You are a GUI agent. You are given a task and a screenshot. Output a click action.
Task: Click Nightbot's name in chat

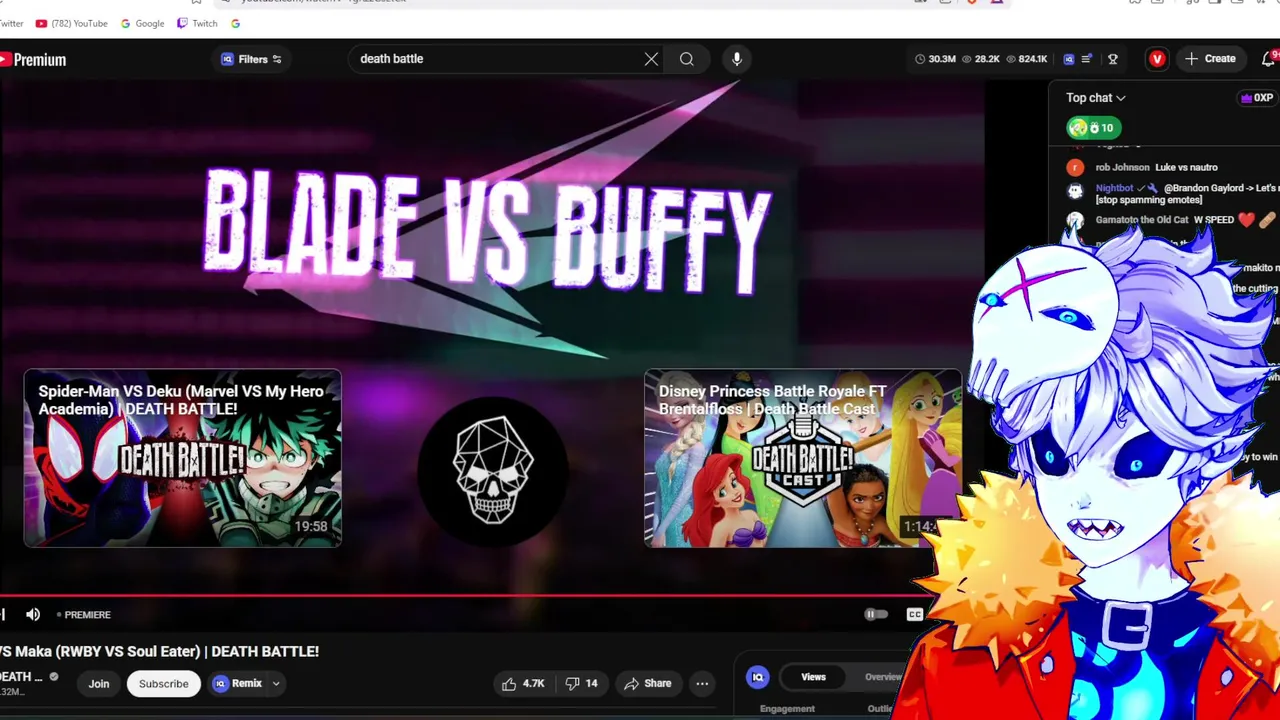[1114, 188]
